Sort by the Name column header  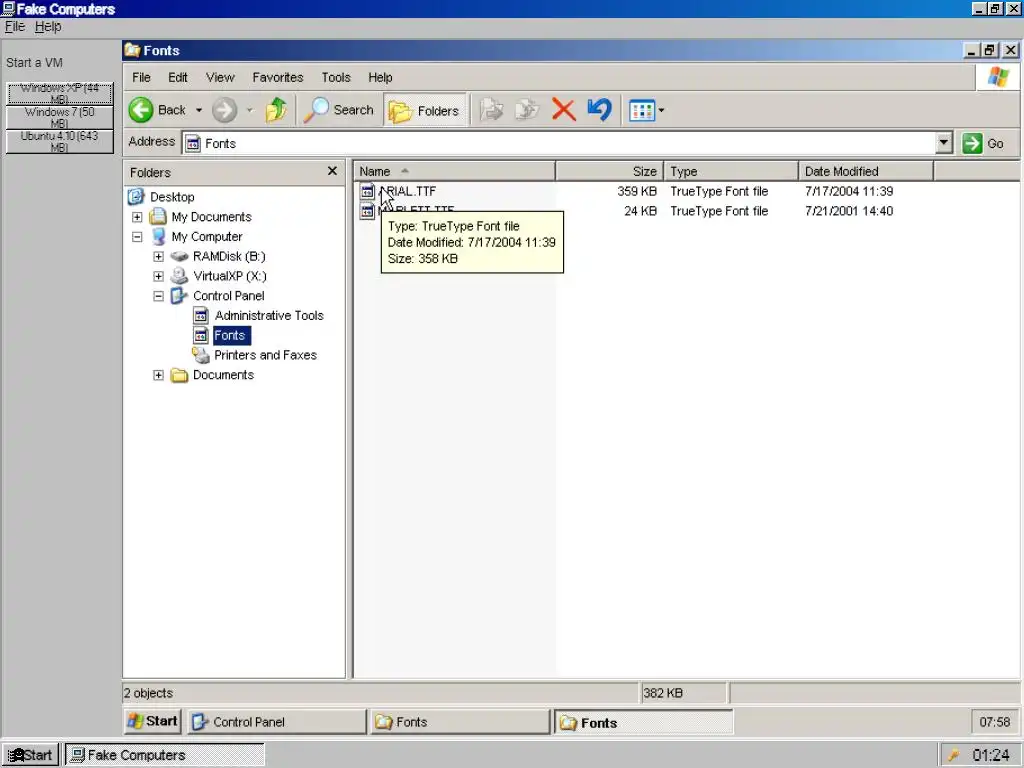point(455,171)
